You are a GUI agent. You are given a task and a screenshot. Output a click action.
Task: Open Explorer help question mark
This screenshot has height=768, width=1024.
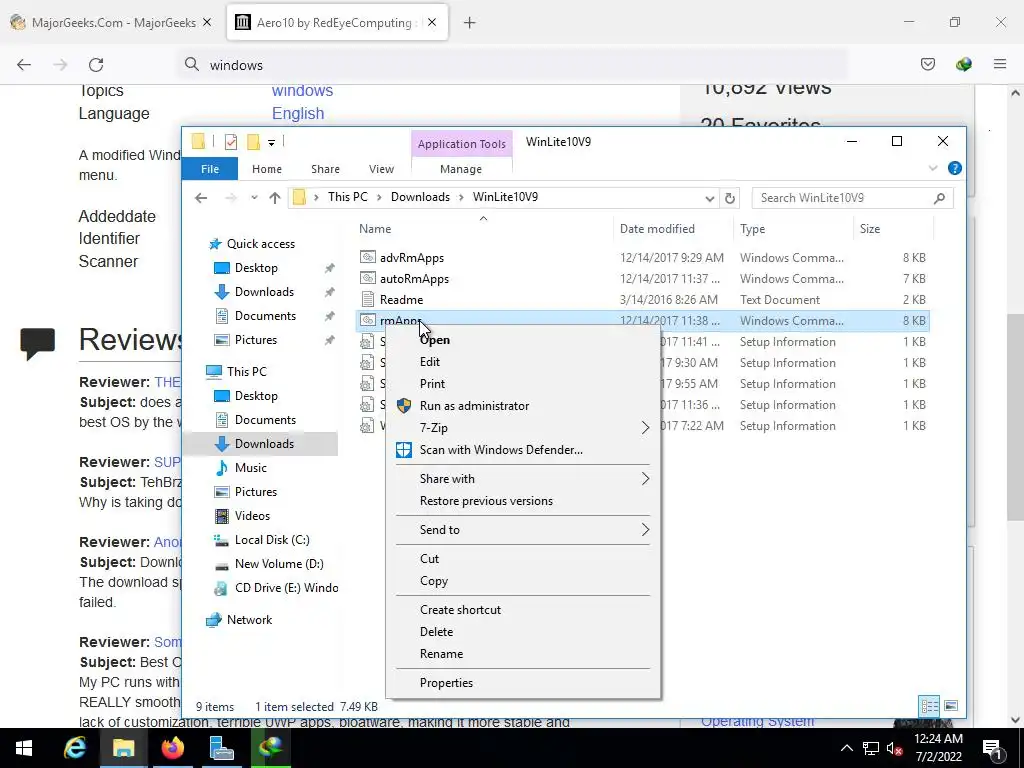[954, 168]
